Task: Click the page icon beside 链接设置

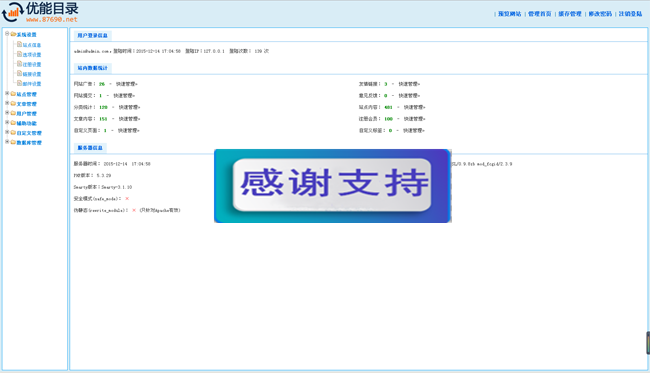Action: [x=19, y=73]
